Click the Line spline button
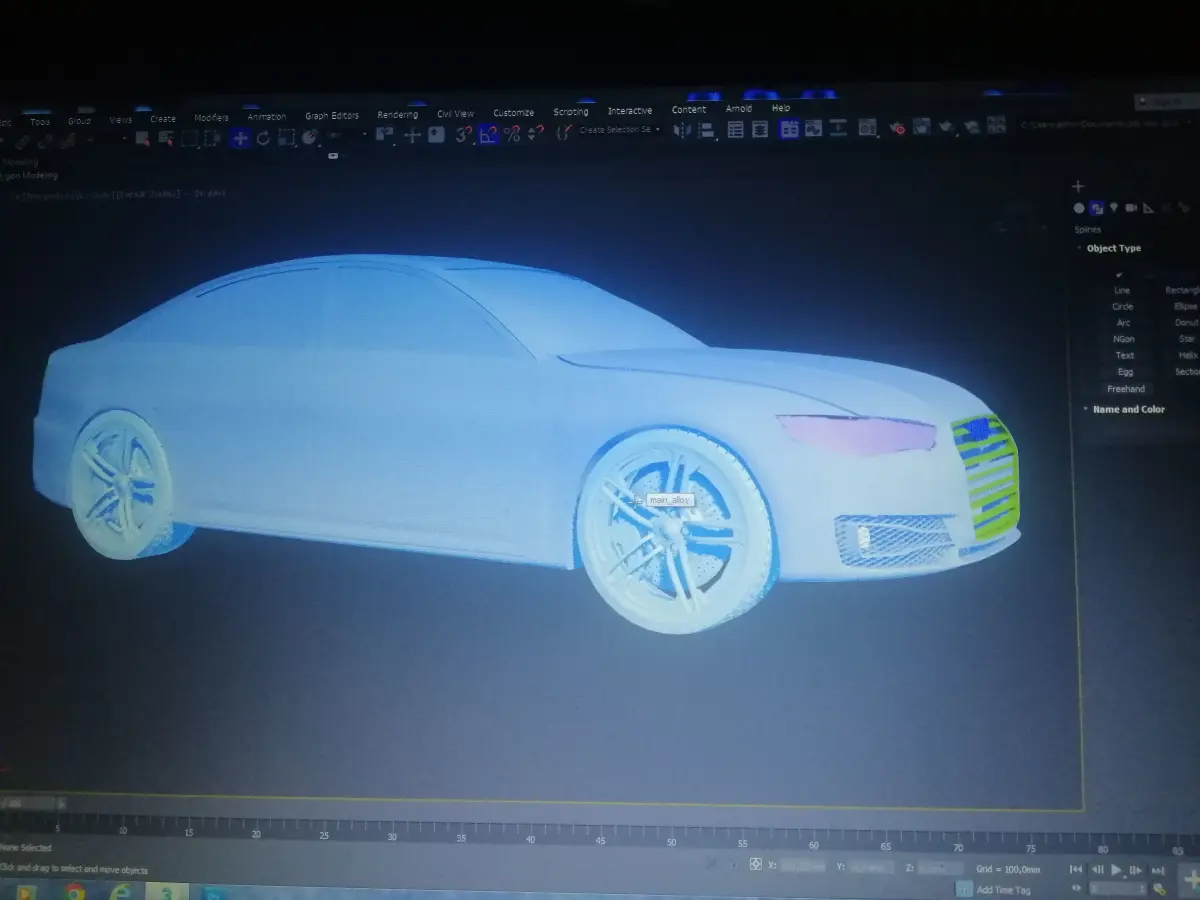This screenshot has height=900, width=1200. click(x=1122, y=290)
